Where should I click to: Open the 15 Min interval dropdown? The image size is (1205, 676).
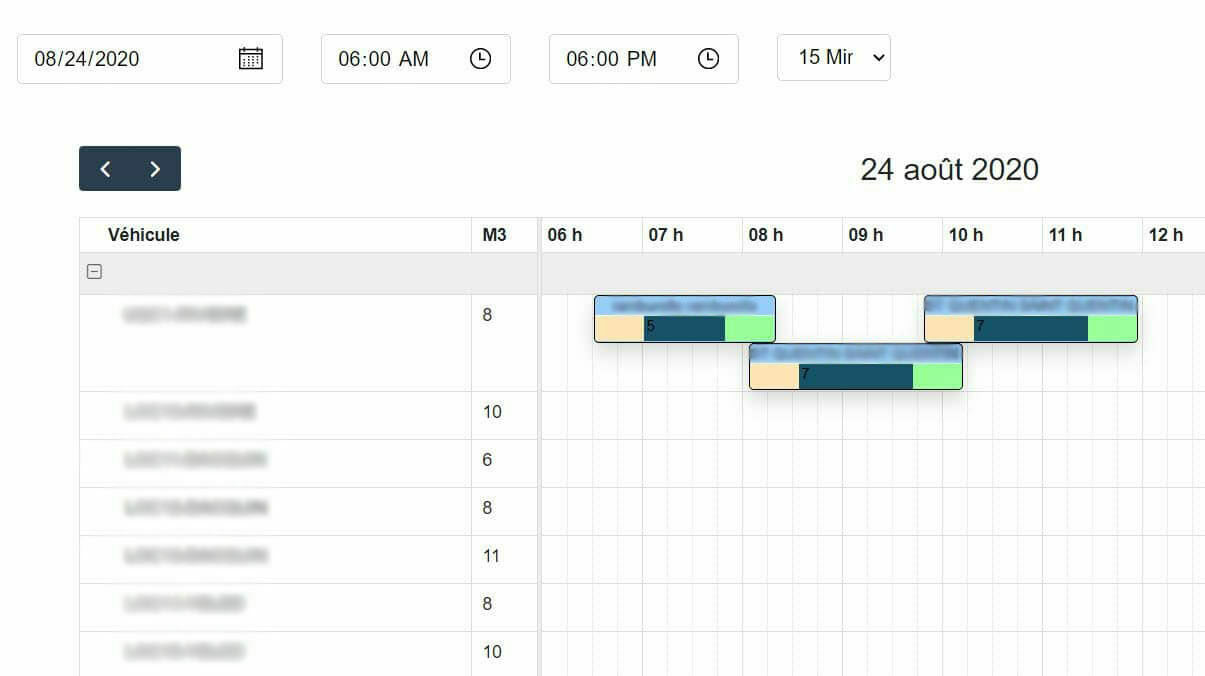[x=833, y=58]
